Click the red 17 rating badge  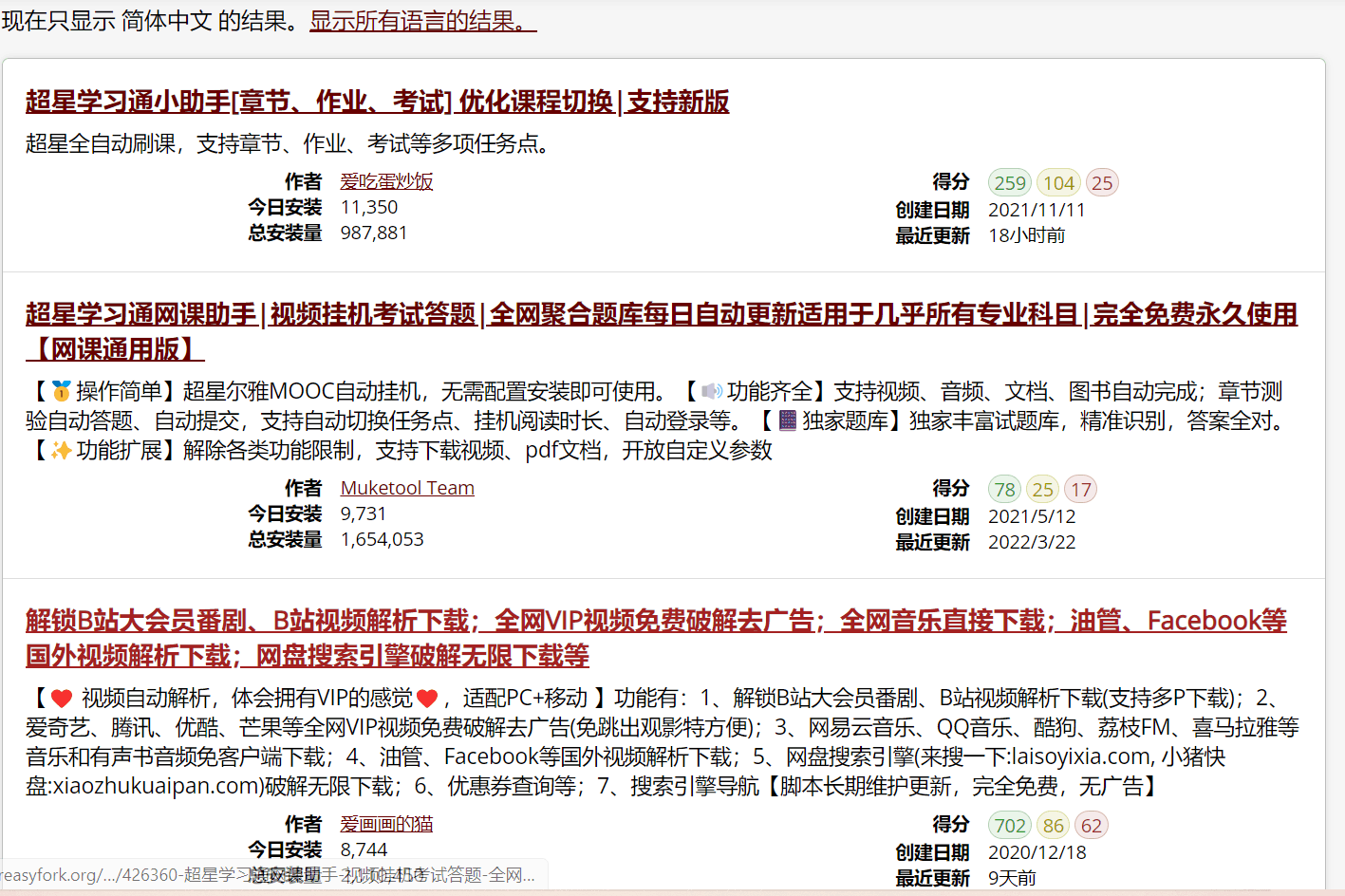tap(1080, 489)
